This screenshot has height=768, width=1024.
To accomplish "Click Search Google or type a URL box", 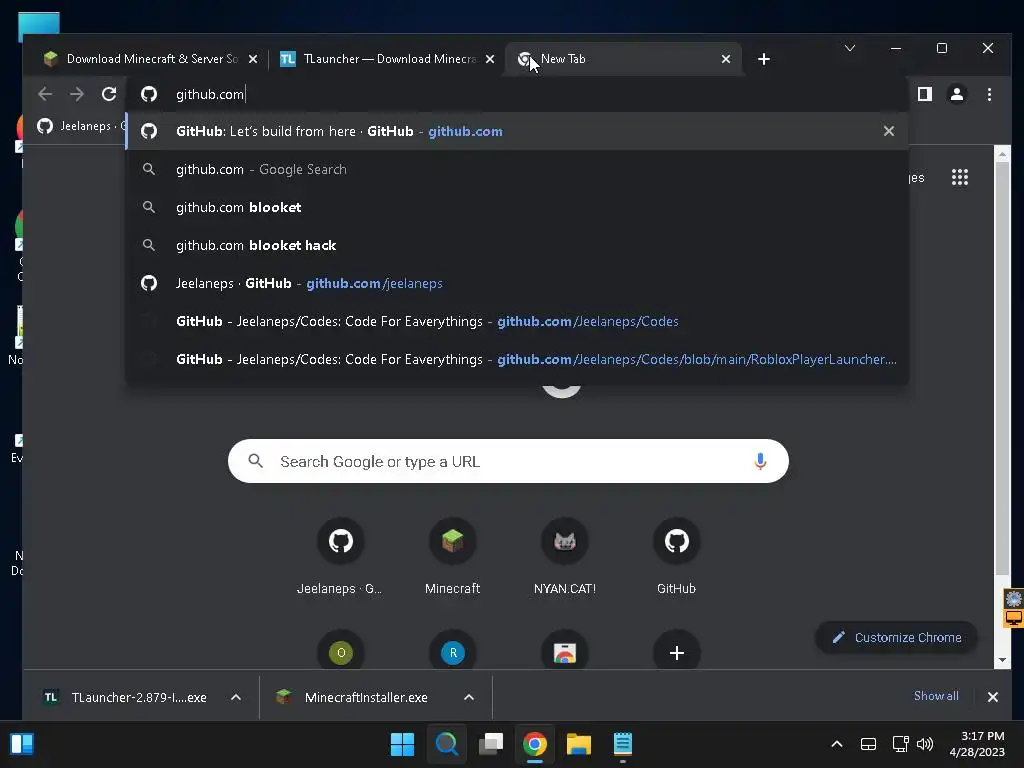I will (x=508, y=461).
